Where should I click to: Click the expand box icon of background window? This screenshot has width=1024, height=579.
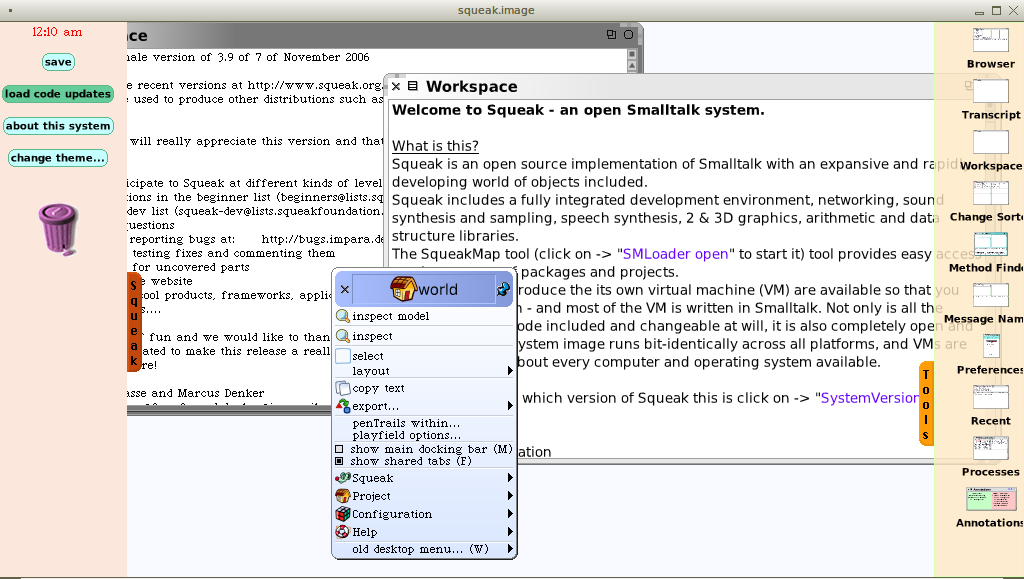pyautogui.click(x=611, y=35)
